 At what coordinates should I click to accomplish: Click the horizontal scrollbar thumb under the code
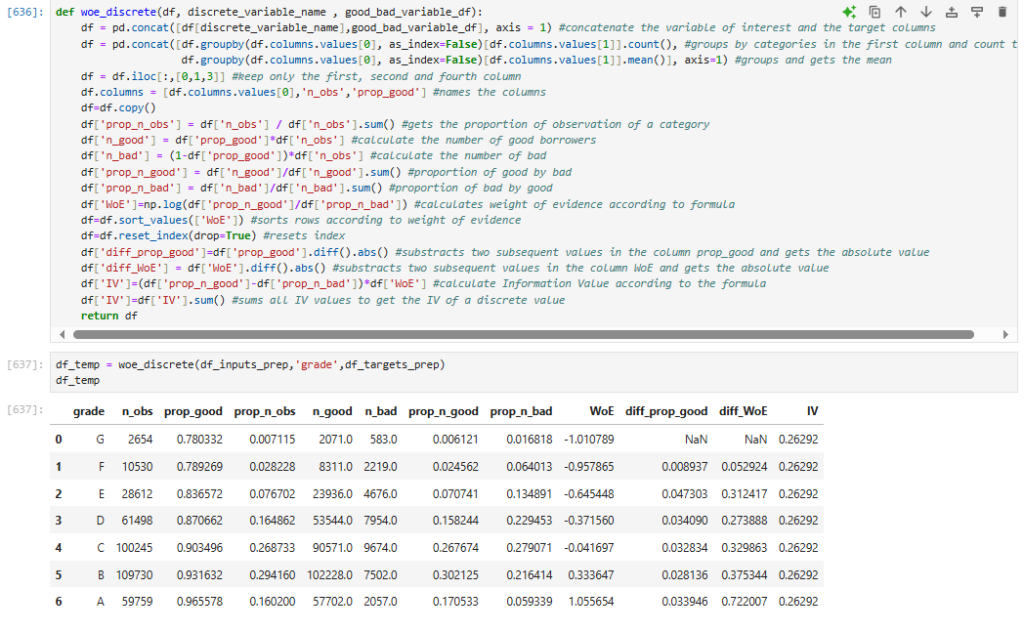click(x=520, y=334)
